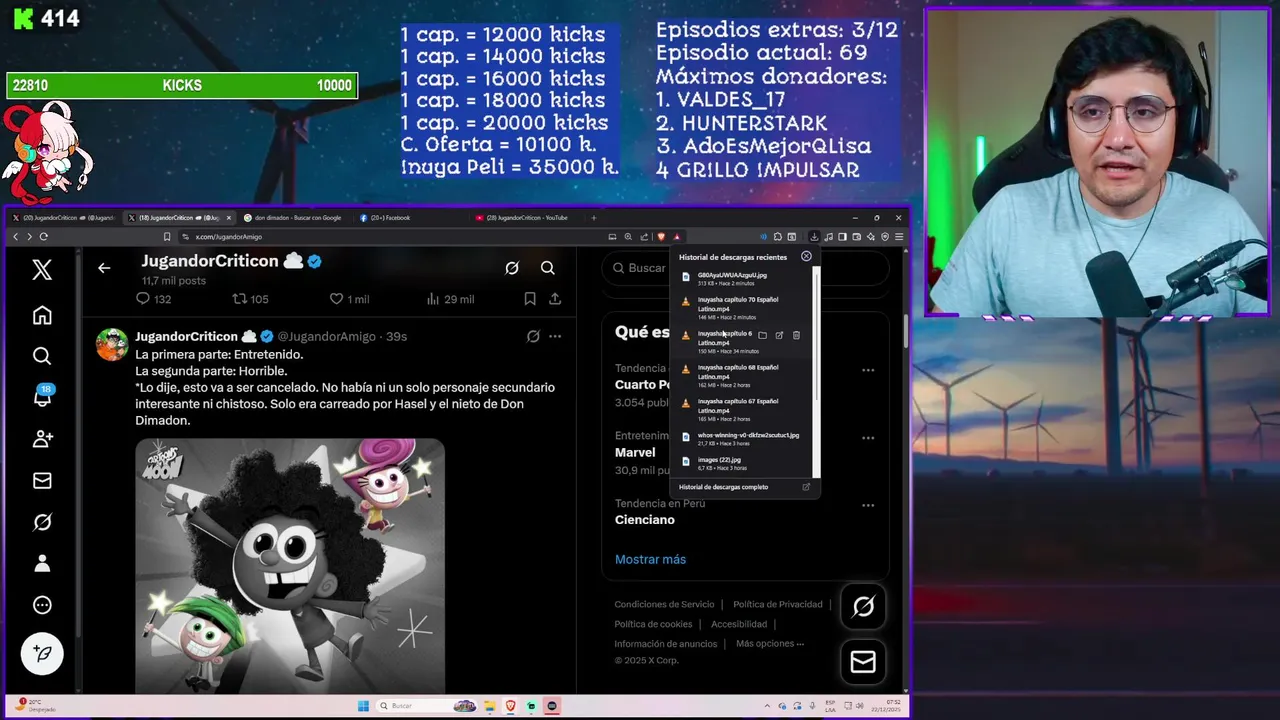Go back with arrow beside JugandorCriticon
Image resolution: width=1280 pixels, height=720 pixels.
pos(104,268)
